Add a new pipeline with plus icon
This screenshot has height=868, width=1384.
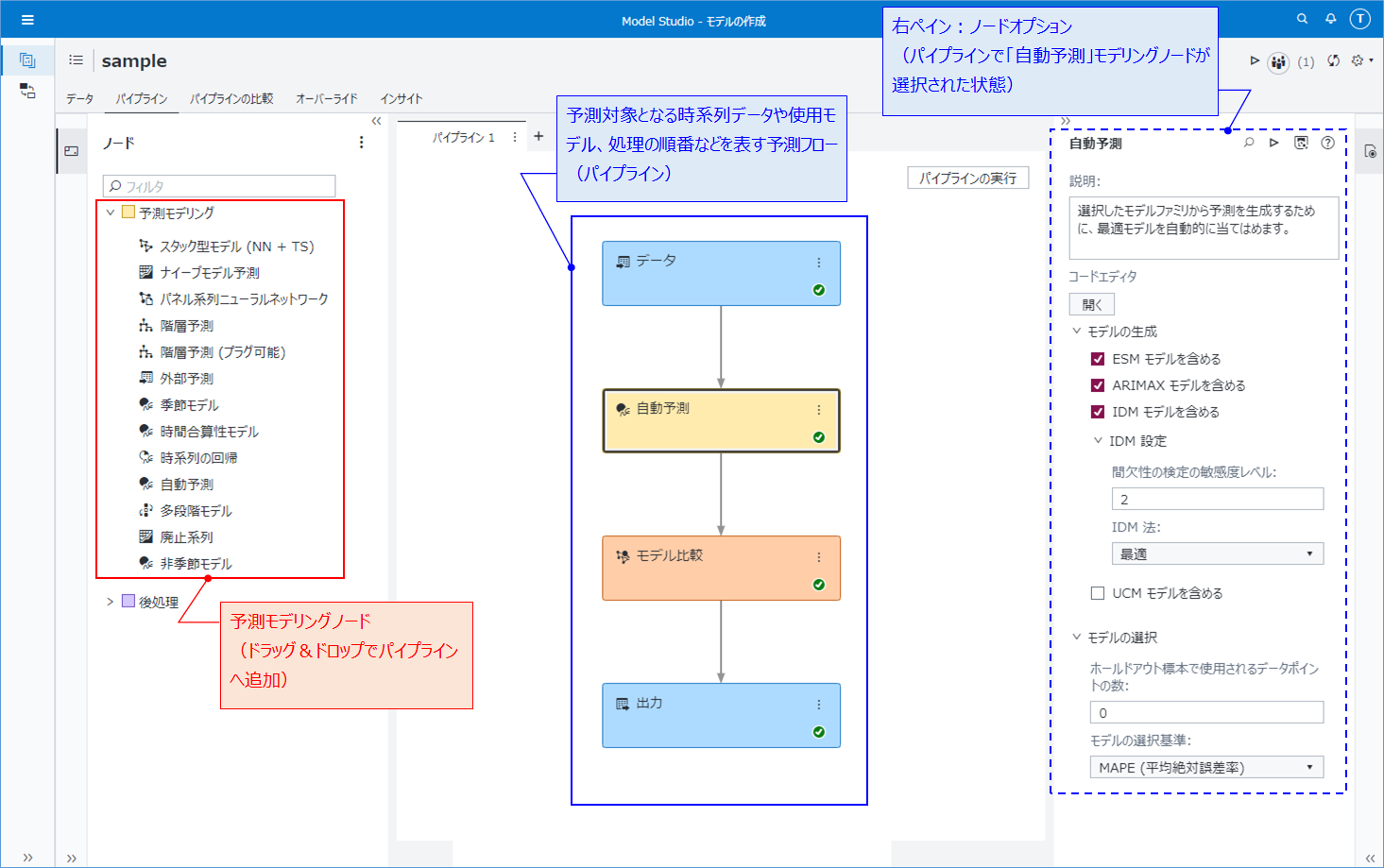[x=538, y=136]
